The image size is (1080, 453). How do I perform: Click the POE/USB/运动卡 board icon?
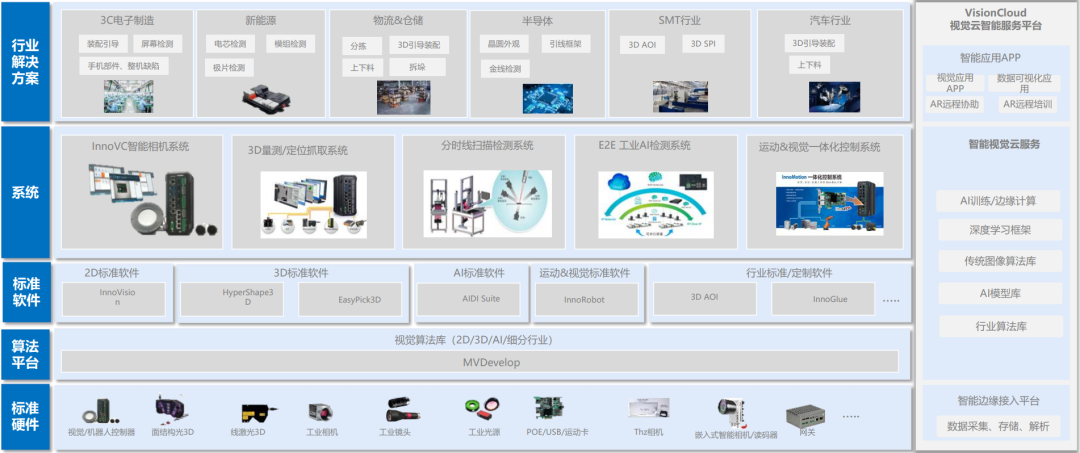[550, 408]
